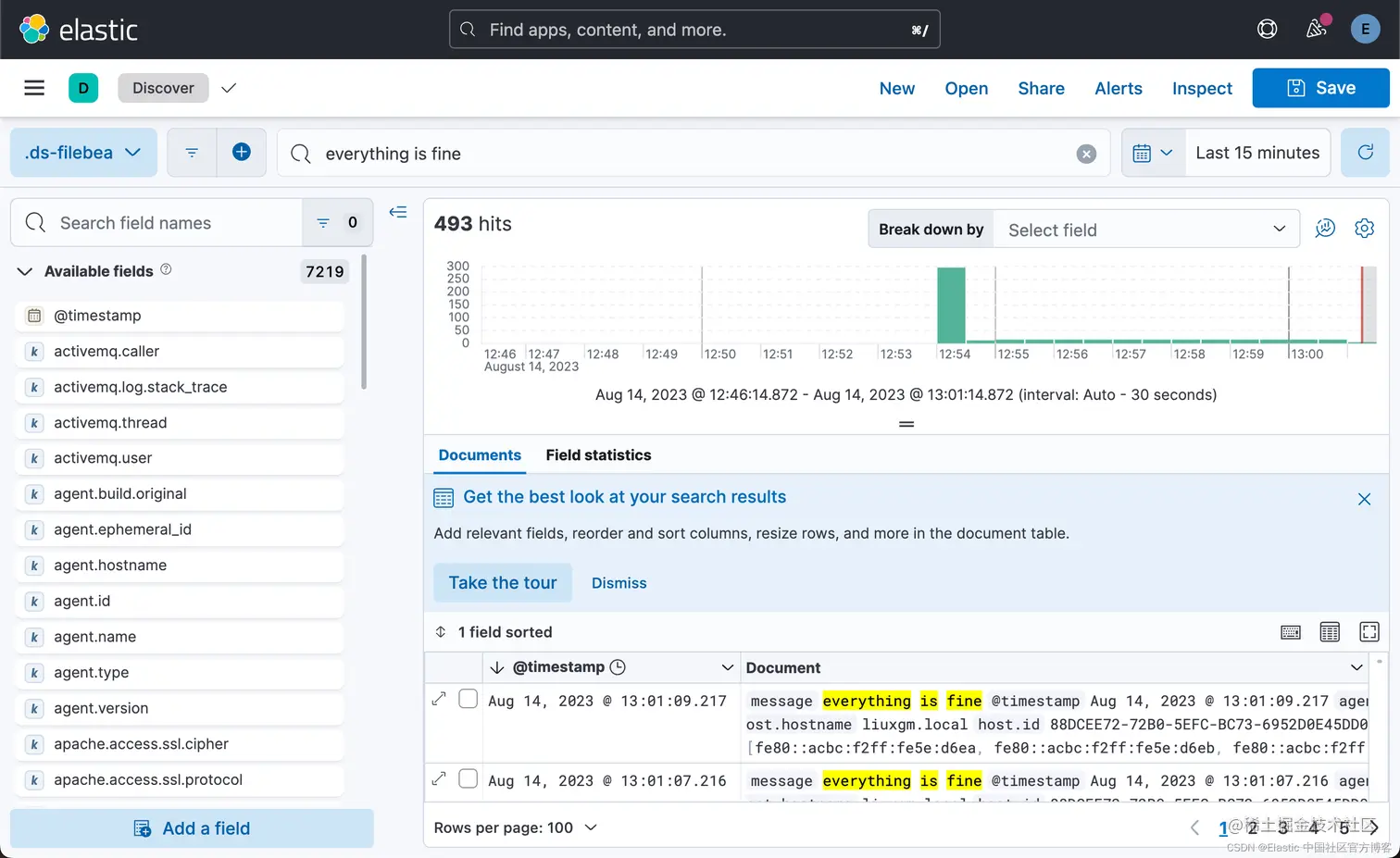Viewport: 1400px width, 858px height.
Task: Dismiss the tour callout link
Action: click(619, 583)
